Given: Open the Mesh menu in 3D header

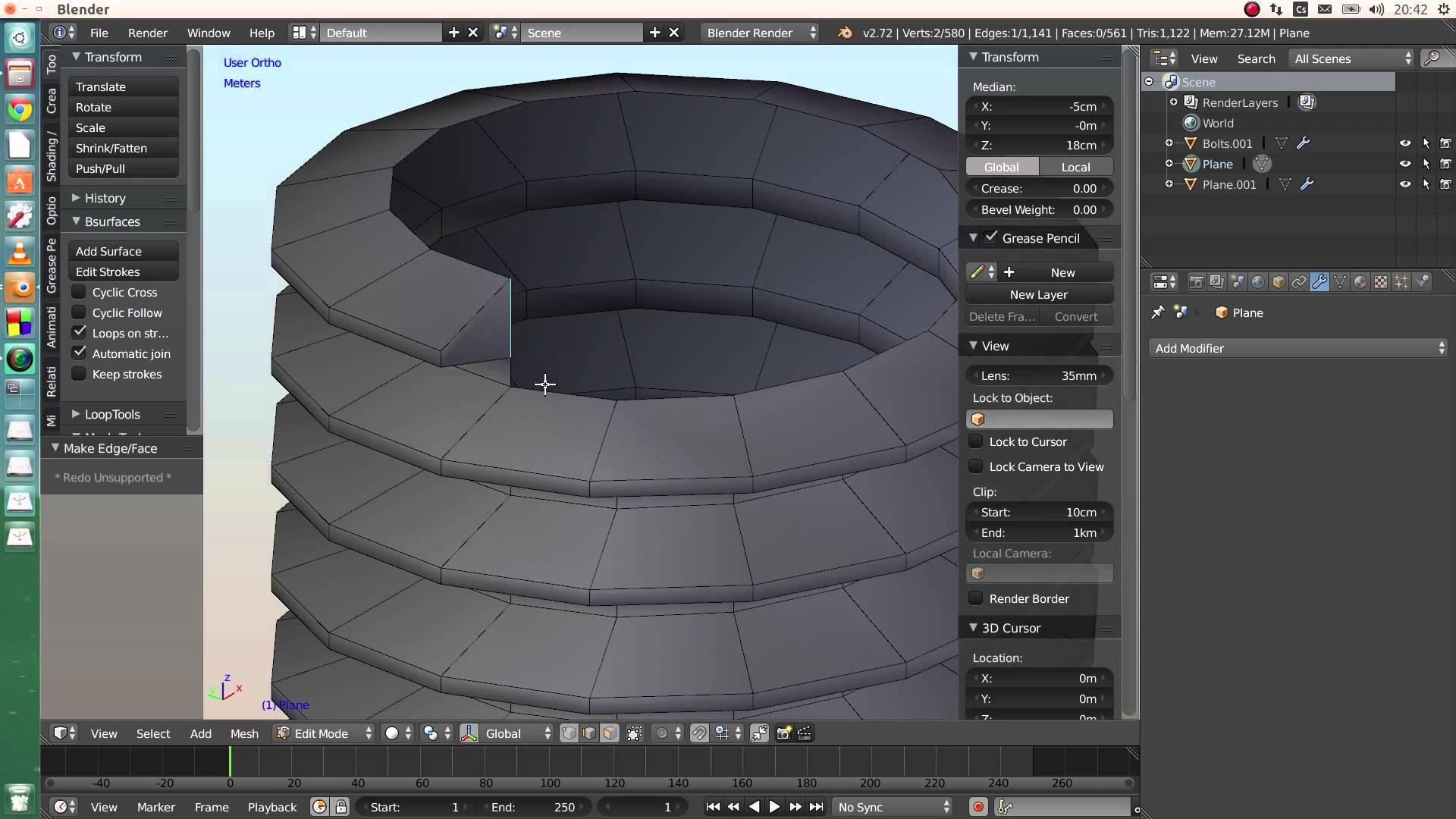Looking at the screenshot, I should pyautogui.click(x=244, y=733).
